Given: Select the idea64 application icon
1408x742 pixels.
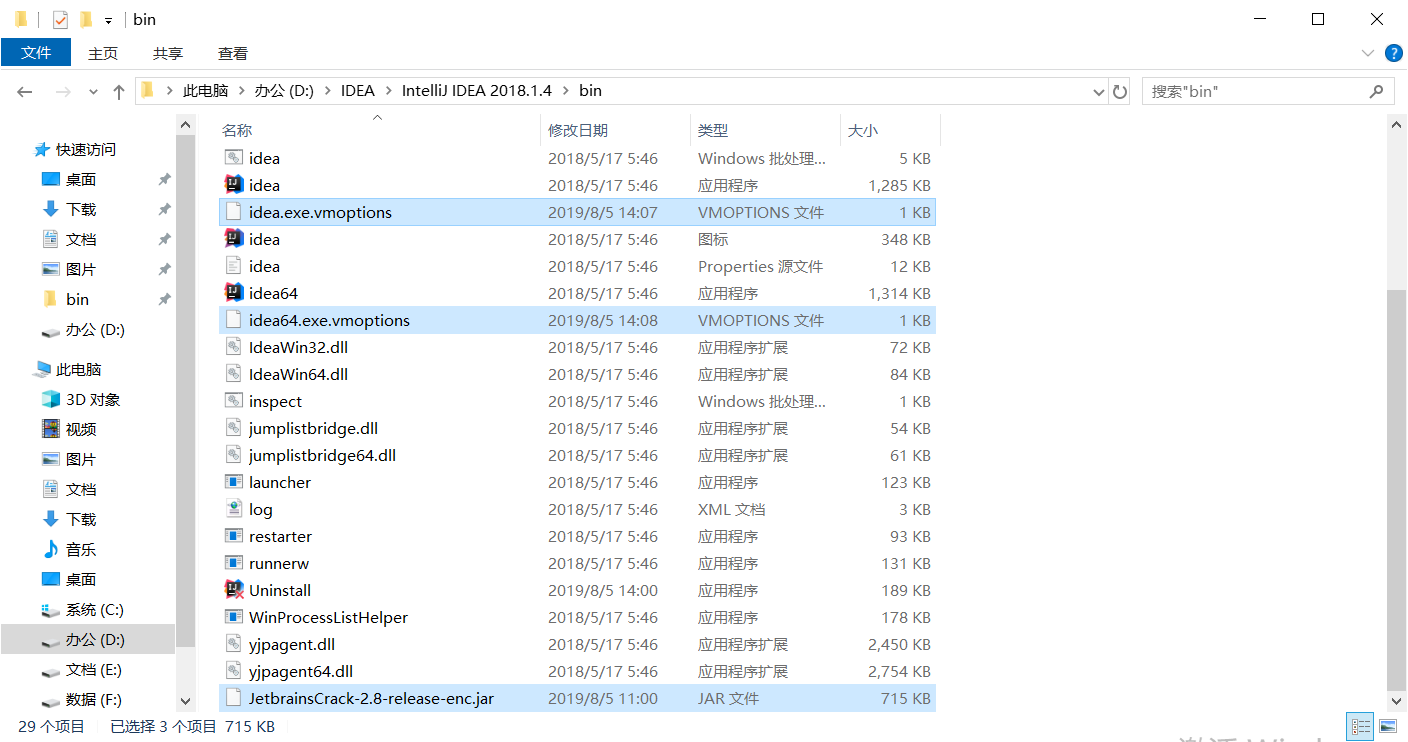Looking at the screenshot, I should pos(233,293).
